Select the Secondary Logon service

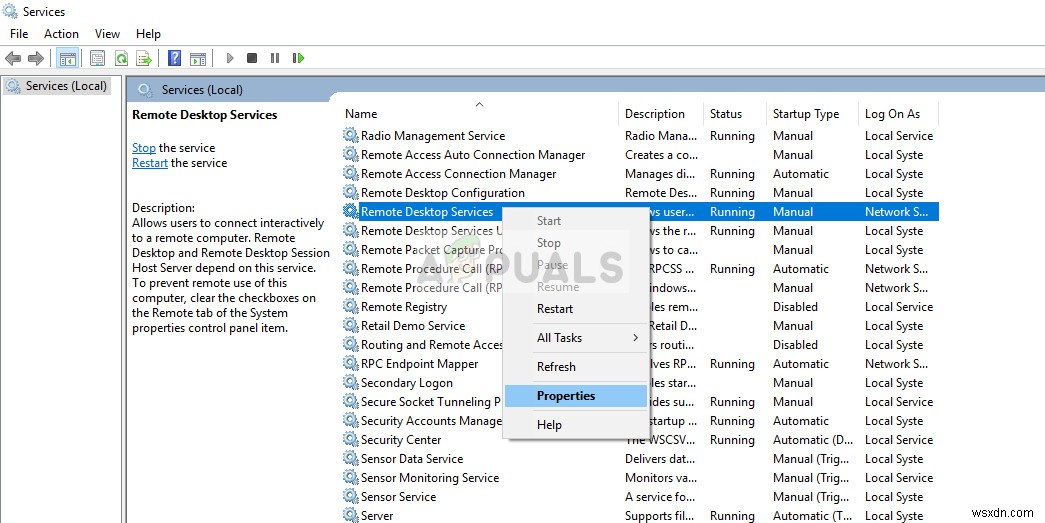640,383
